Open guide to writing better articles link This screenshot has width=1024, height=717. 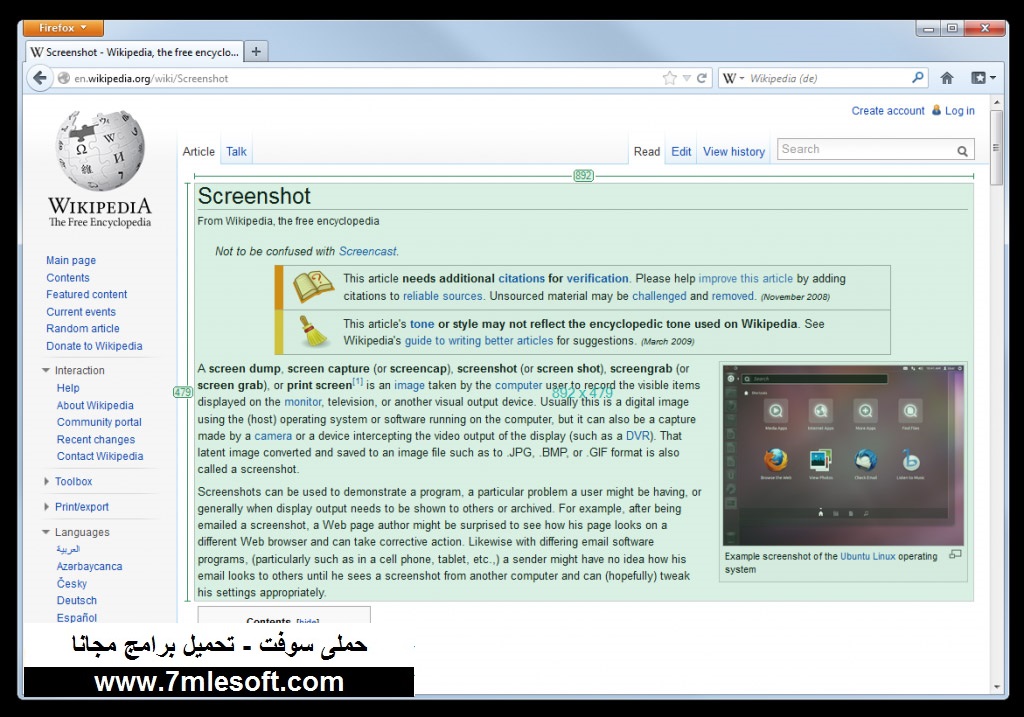pyautogui.click(x=479, y=341)
